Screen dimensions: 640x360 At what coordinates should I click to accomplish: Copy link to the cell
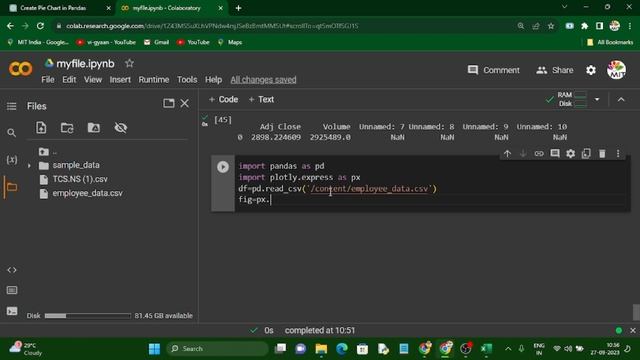[539, 153]
